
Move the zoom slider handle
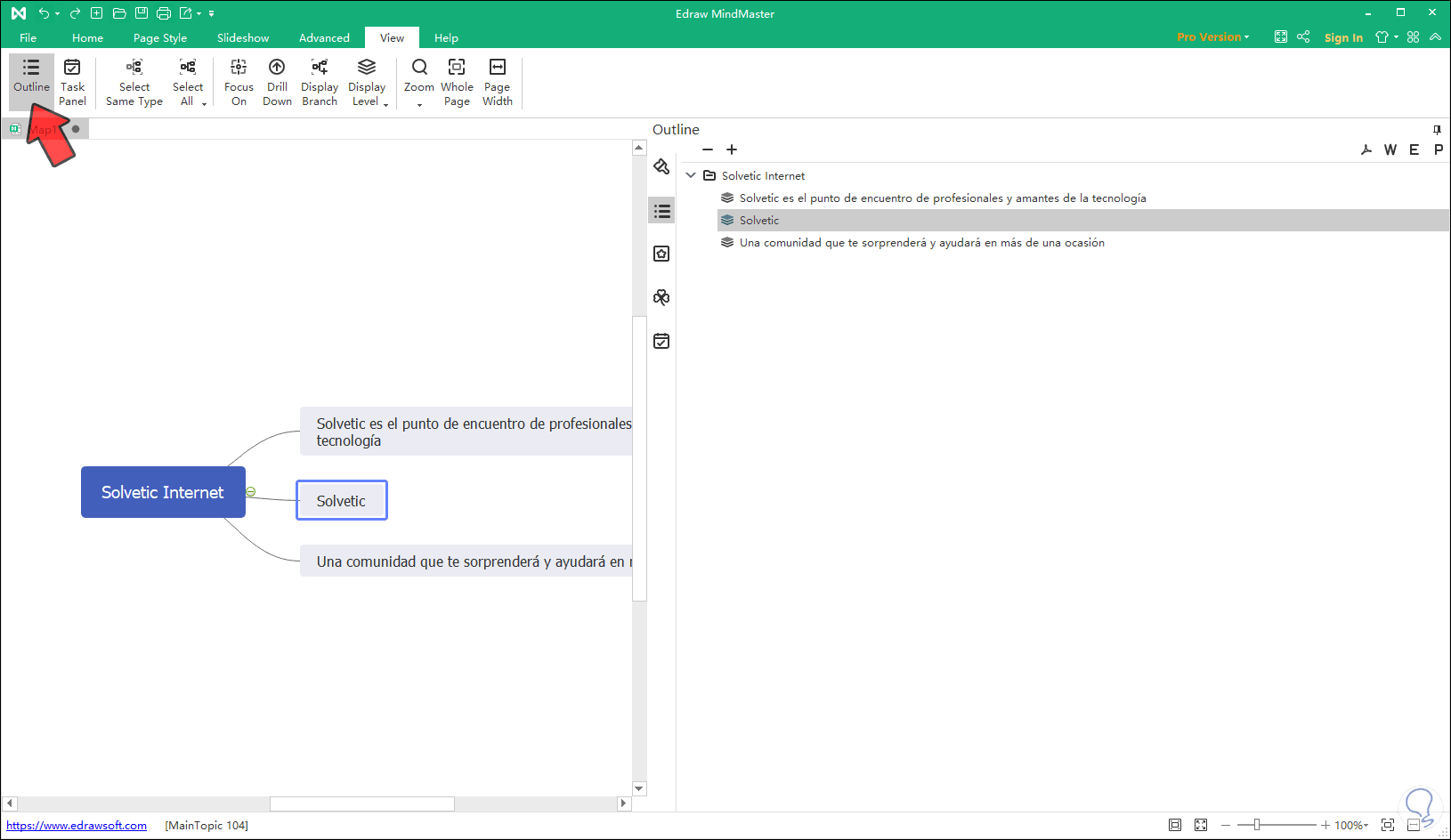click(1256, 825)
